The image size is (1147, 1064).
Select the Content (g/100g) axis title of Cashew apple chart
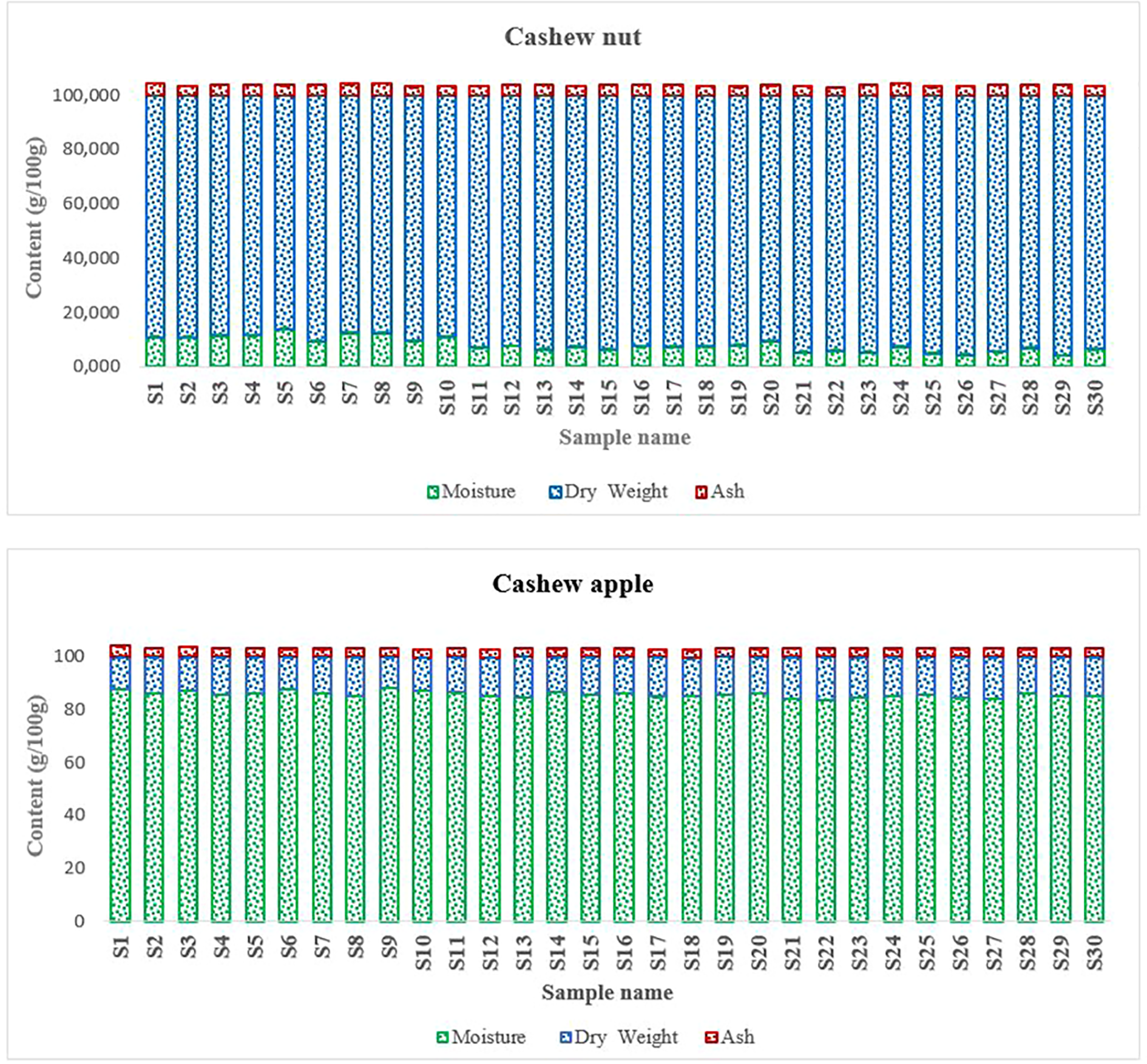(x=35, y=775)
